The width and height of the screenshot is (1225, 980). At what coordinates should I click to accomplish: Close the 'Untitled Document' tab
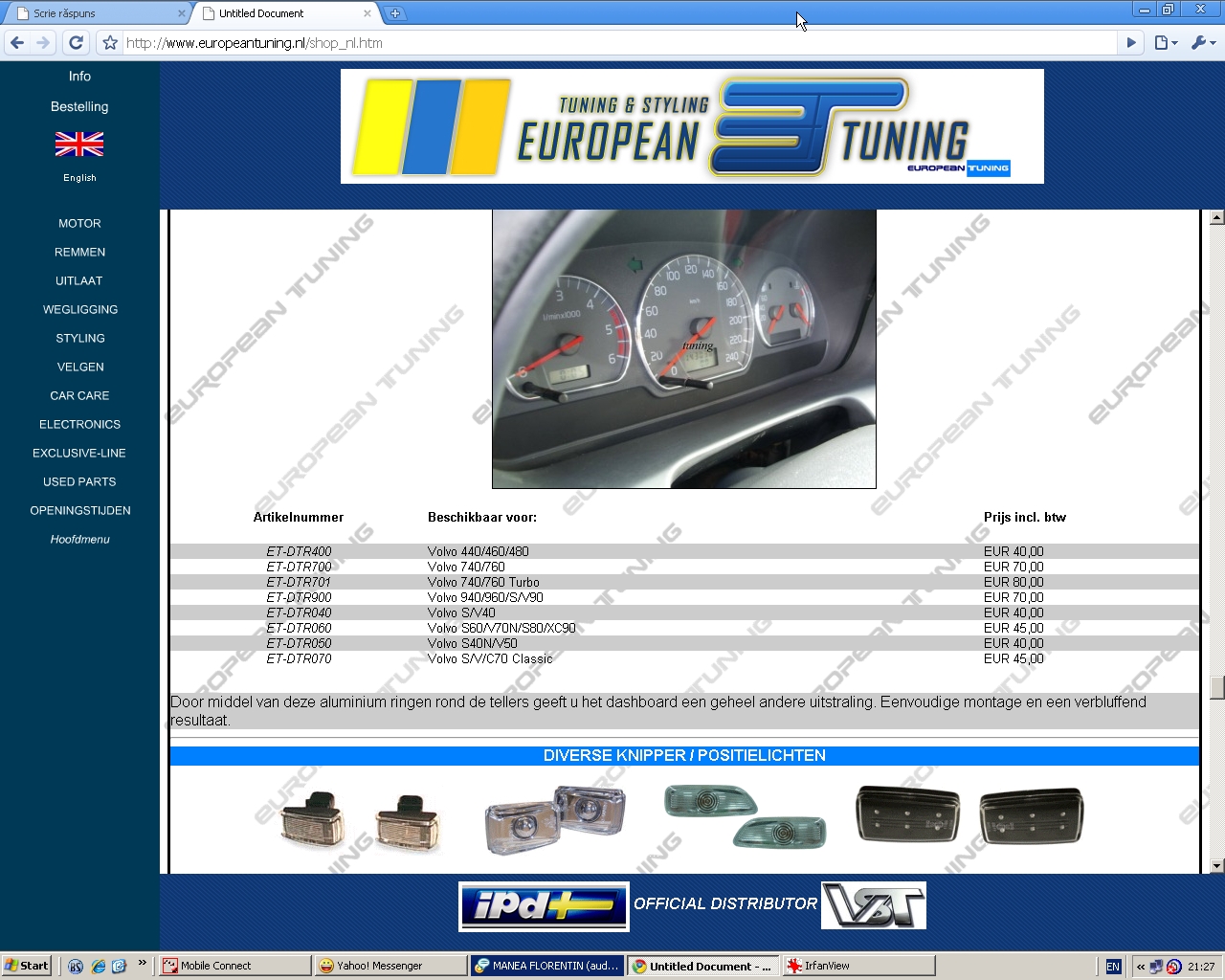tap(367, 13)
